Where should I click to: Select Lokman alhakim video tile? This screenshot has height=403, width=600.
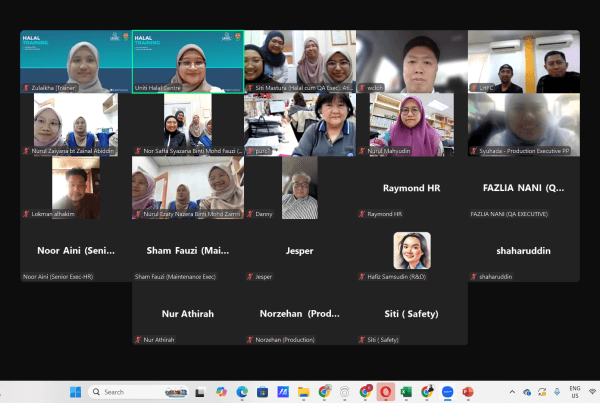pos(76,188)
